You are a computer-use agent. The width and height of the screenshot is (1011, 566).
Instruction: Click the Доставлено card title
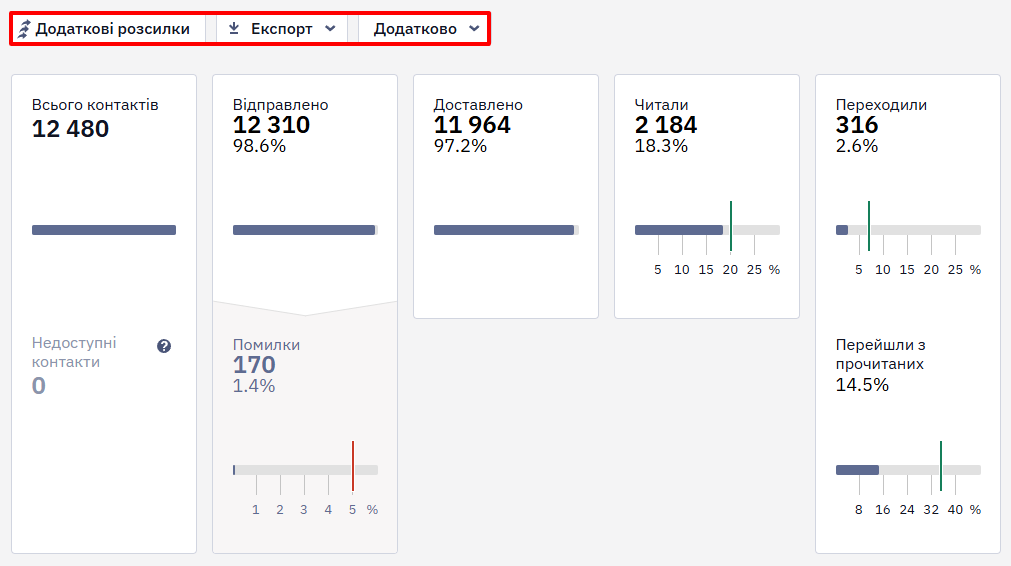pos(478,104)
